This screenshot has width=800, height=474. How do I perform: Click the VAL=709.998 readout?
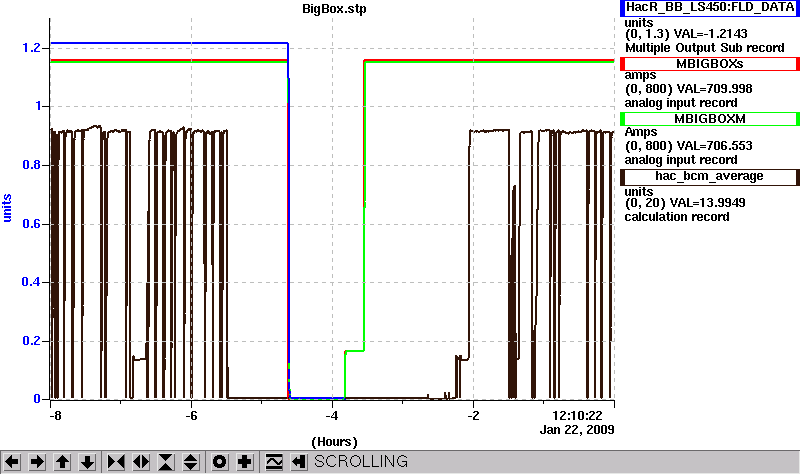tap(714, 89)
